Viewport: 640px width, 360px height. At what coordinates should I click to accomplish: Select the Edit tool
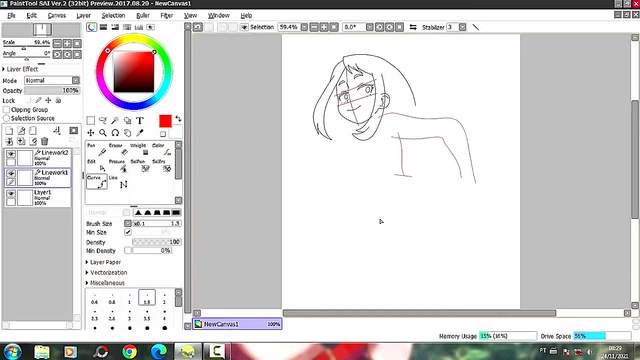pyautogui.click(x=96, y=166)
